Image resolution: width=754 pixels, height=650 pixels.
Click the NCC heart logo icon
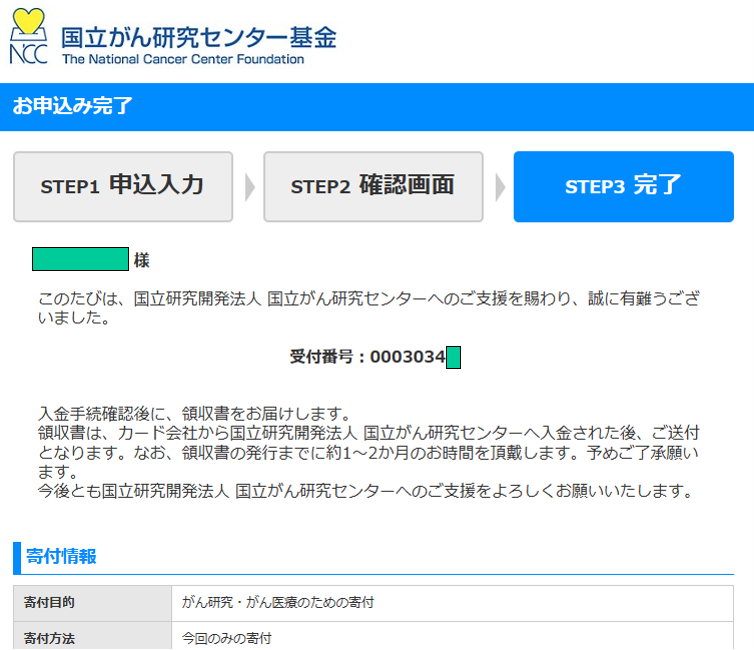point(28,37)
